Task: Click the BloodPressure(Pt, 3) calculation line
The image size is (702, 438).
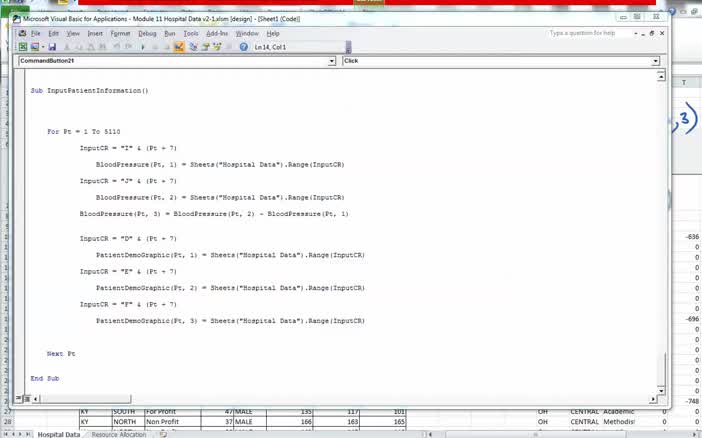Action: pyautogui.click(x=214, y=214)
